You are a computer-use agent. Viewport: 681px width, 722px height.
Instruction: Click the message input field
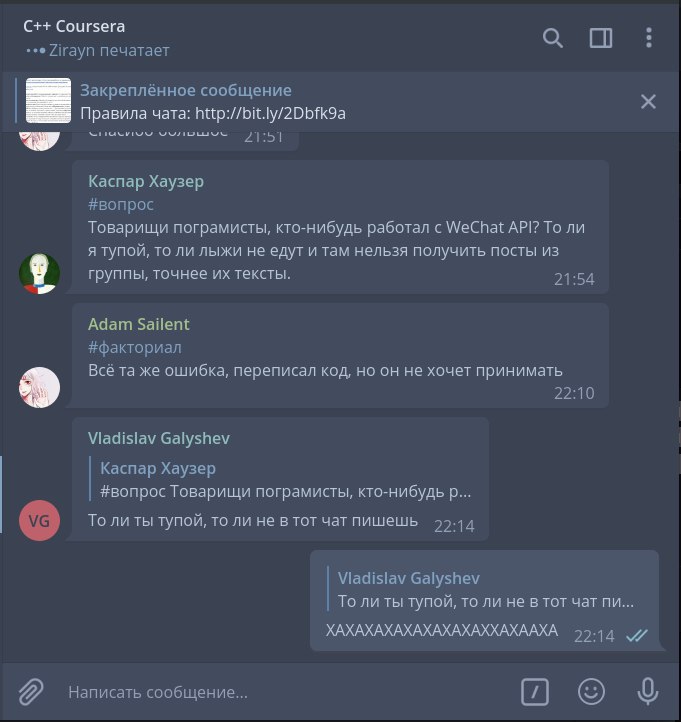(285, 692)
